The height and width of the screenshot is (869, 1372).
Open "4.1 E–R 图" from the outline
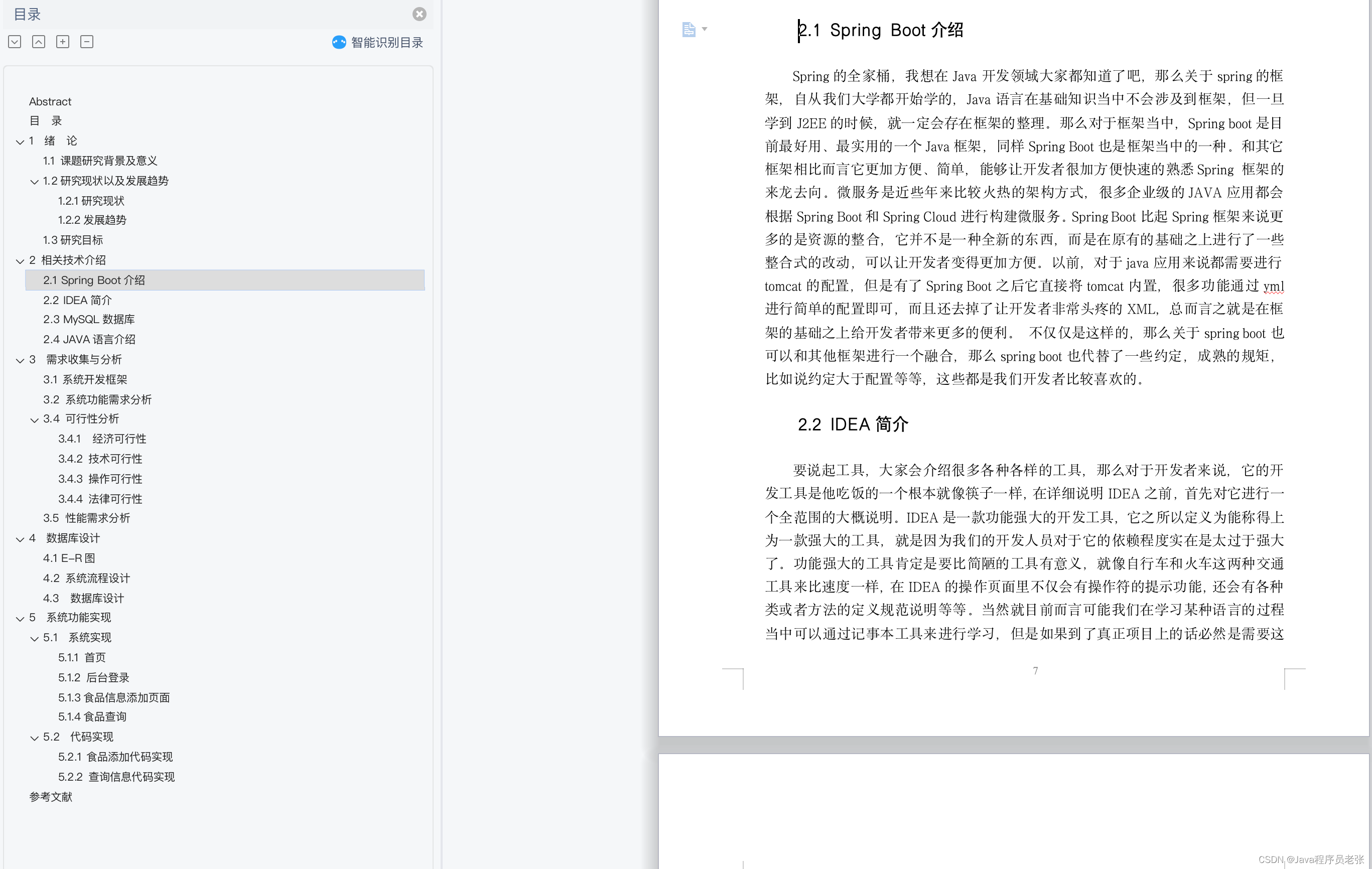pyautogui.click(x=70, y=558)
